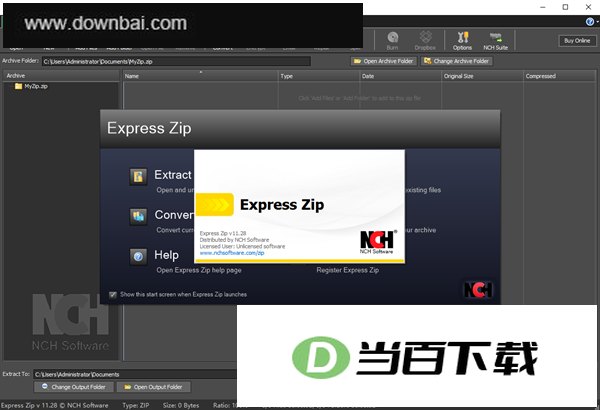The width and height of the screenshot is (600, 410).
Task: Click the Help heading in the start dialog
Action: (166, 255)
